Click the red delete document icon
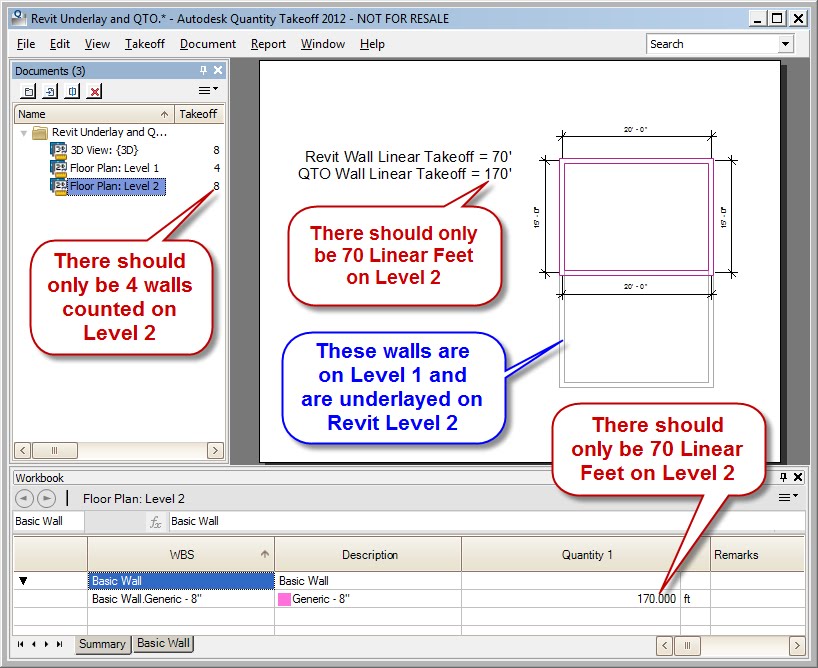 point(95,89)
